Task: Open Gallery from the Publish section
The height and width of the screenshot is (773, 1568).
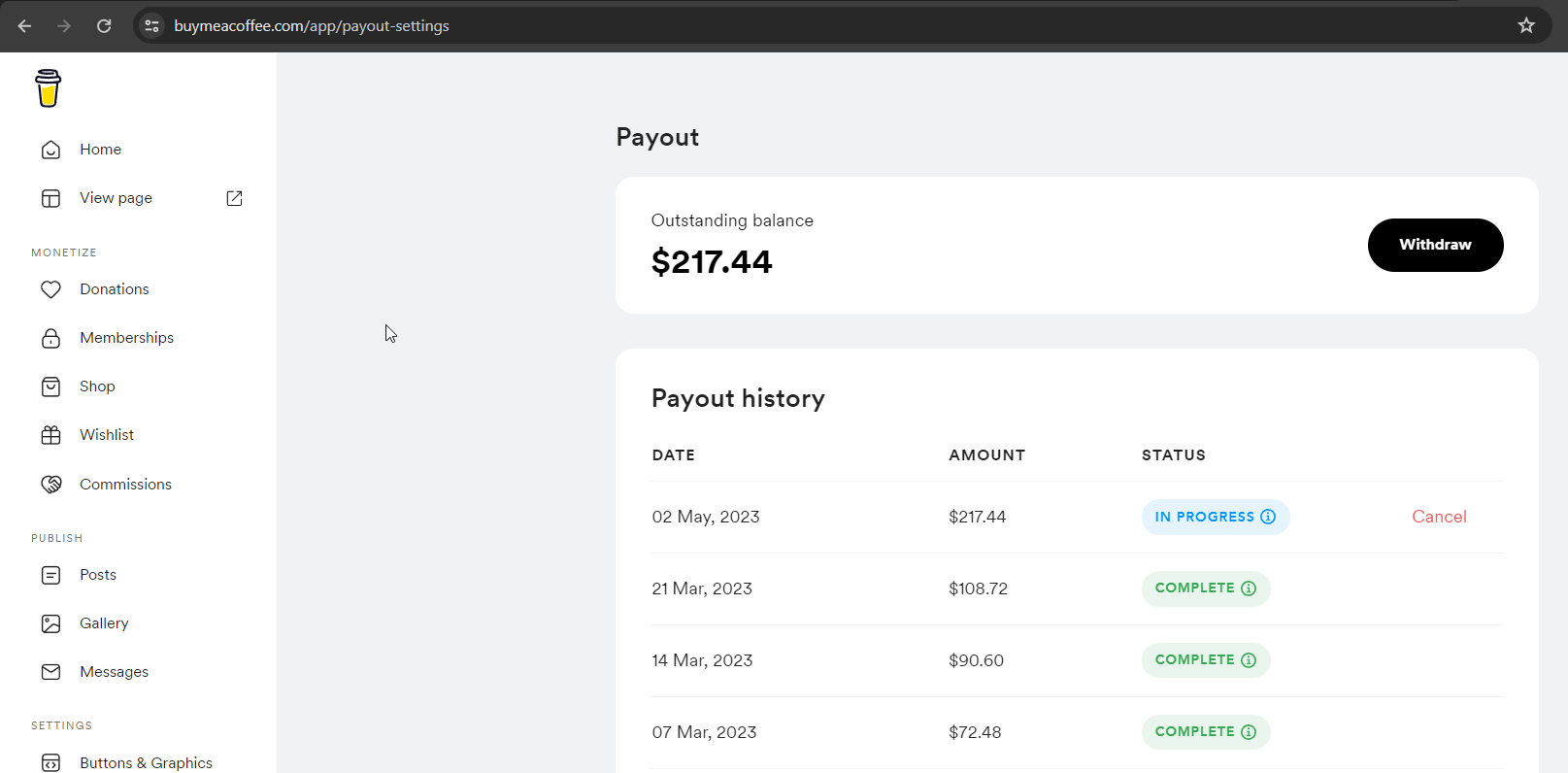Action: click(x=104, y=623)
